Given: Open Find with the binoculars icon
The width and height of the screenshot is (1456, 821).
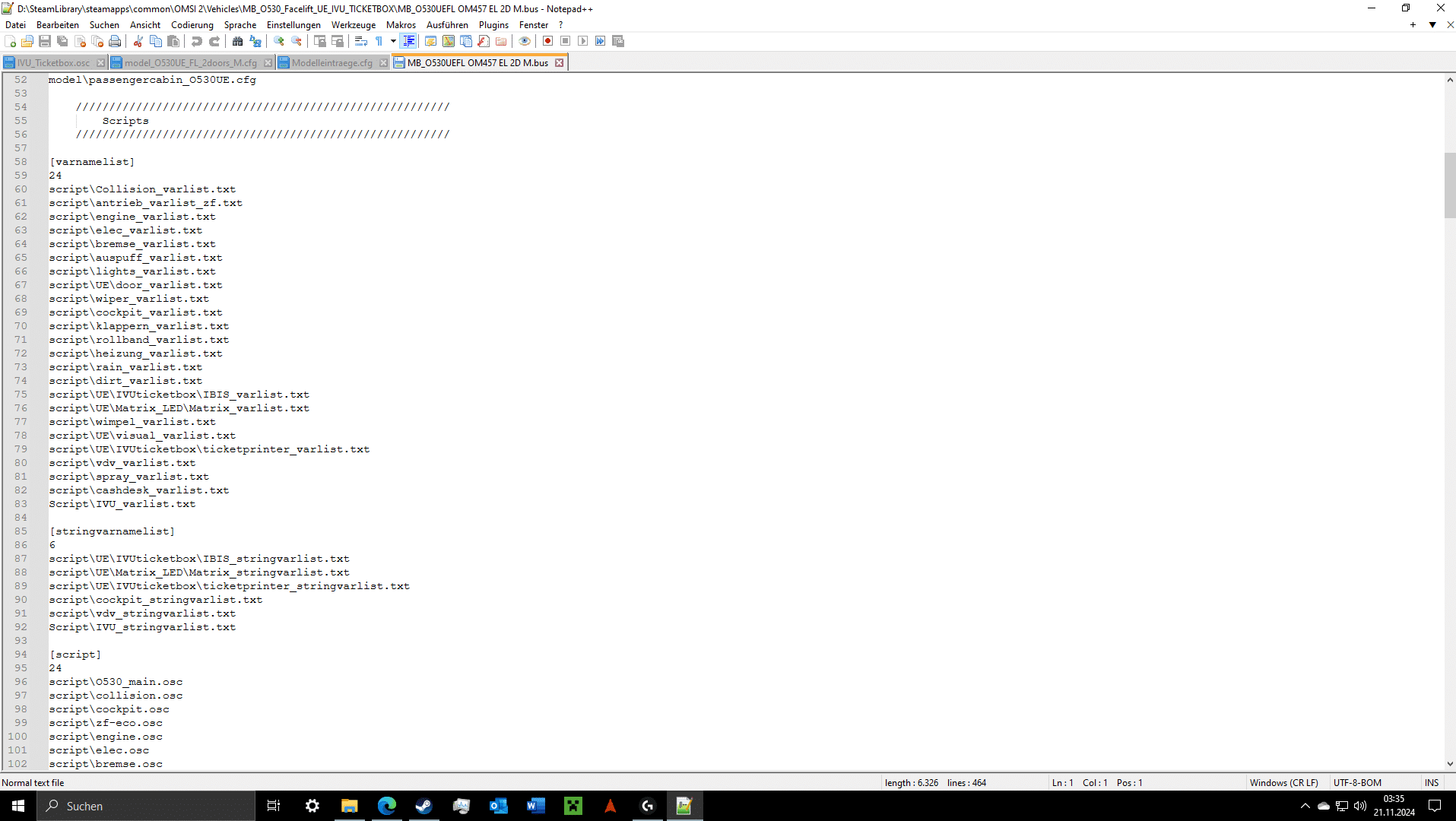Looking at the screenshot, I should click(238, 41).
